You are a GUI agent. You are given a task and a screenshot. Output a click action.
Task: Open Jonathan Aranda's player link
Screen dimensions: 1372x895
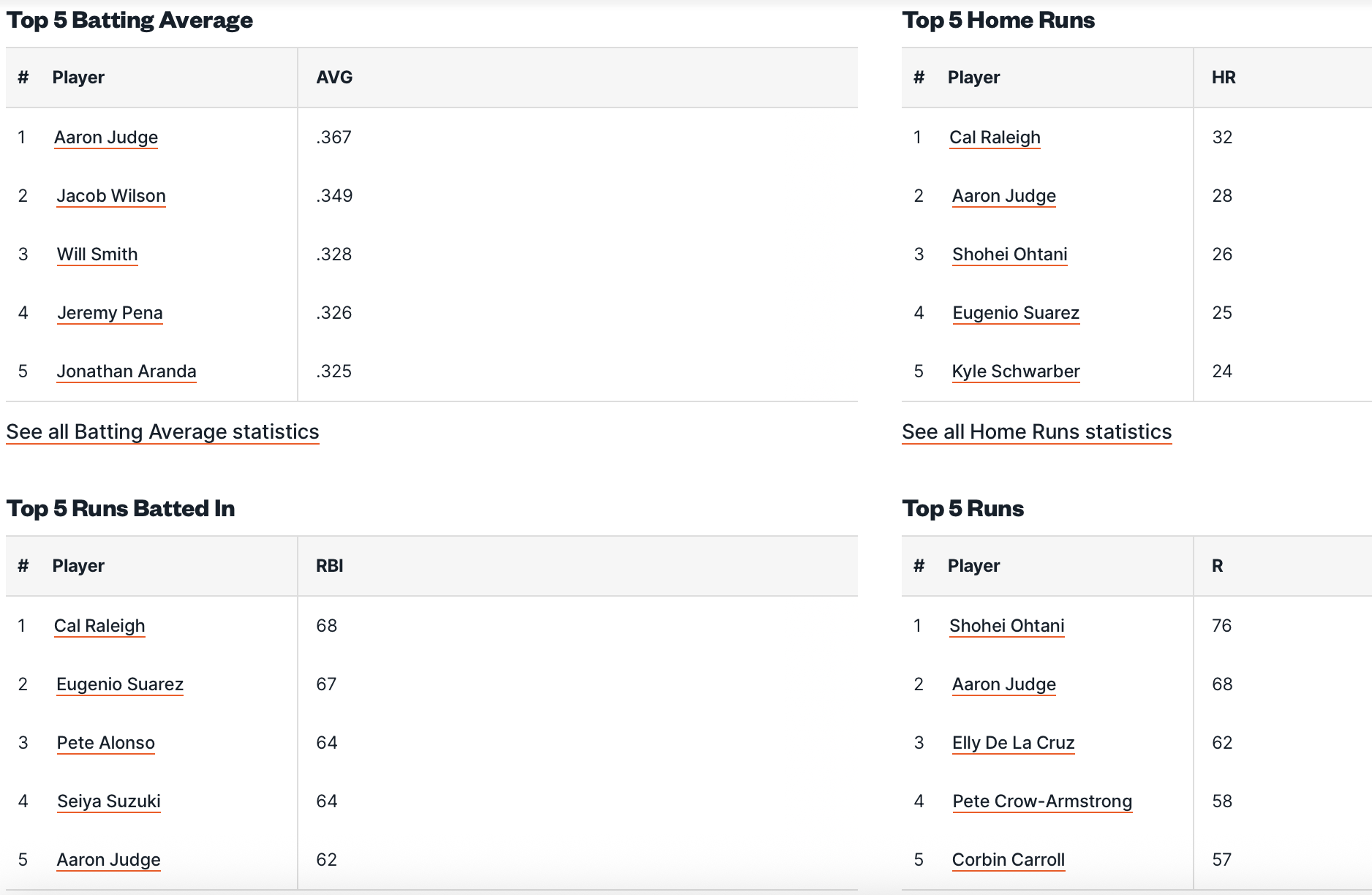point(127,371)
